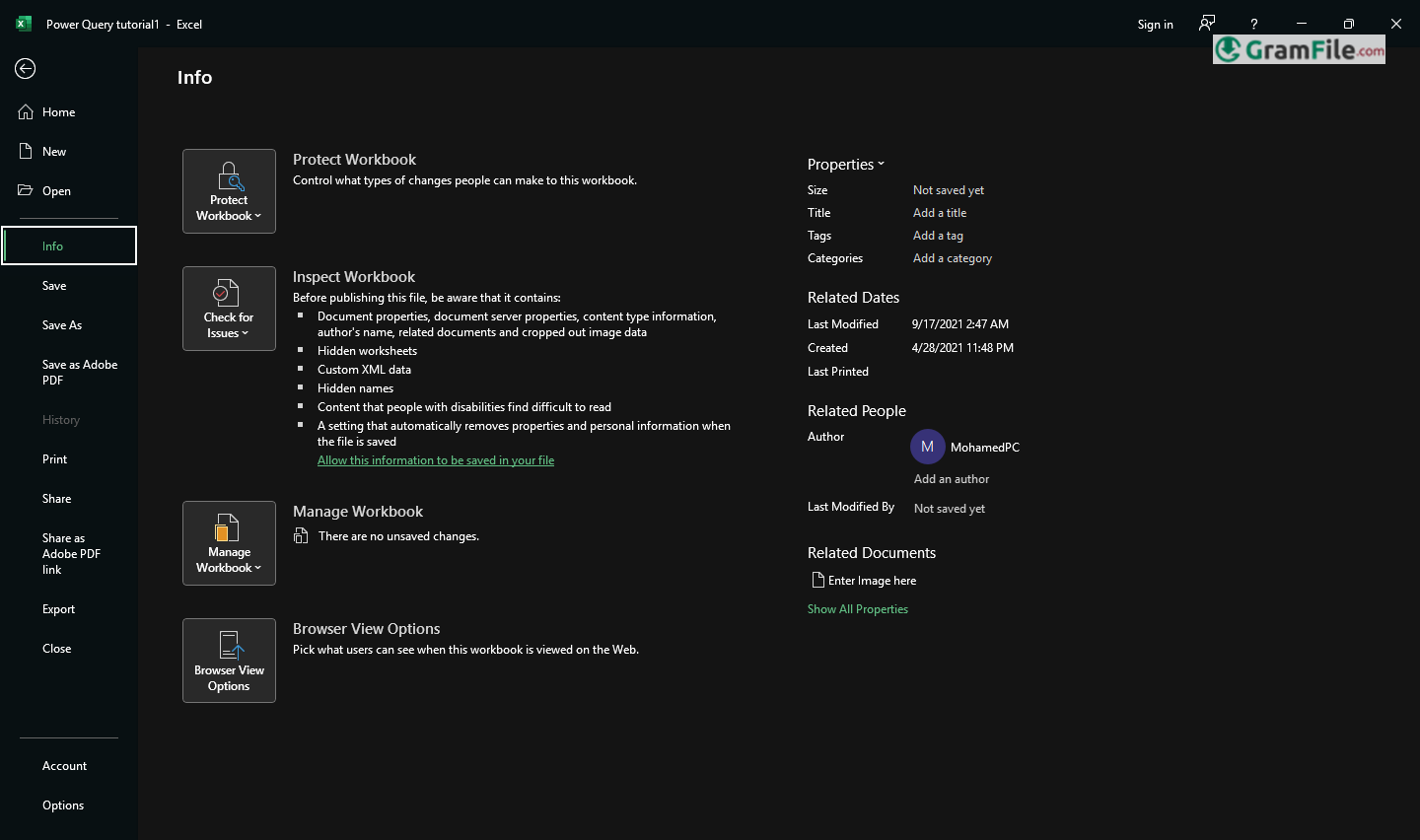Open the Enter Image here related document
The image size is (1420, 840).
pos(864,581)
